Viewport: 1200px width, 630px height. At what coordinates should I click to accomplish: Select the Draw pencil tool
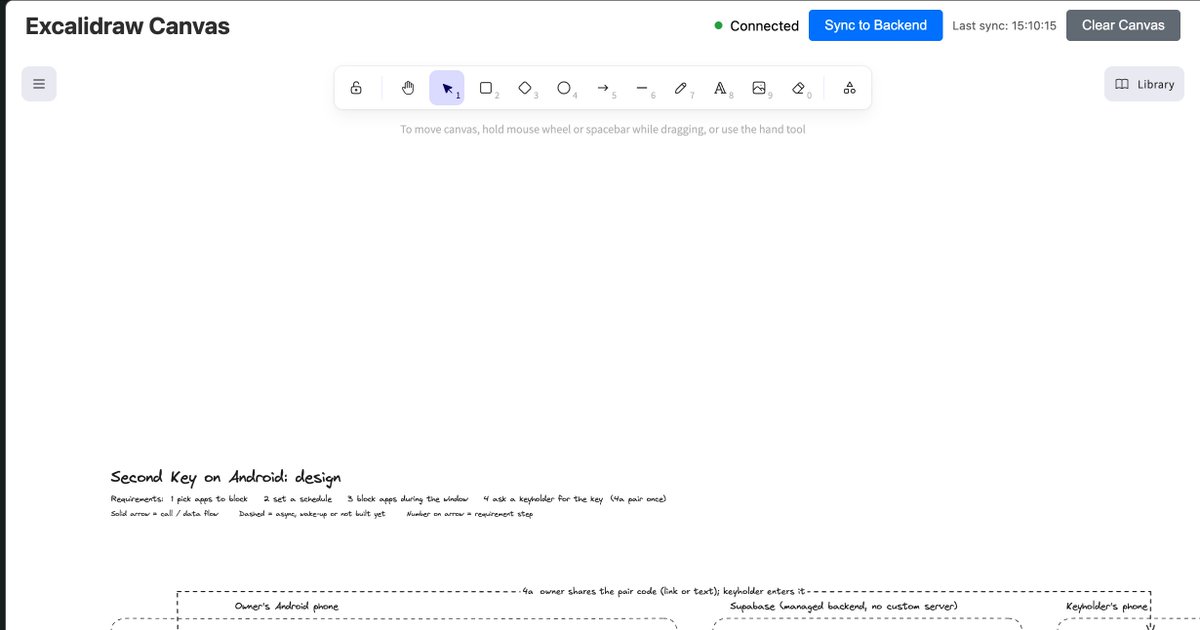tap(681, 88)
